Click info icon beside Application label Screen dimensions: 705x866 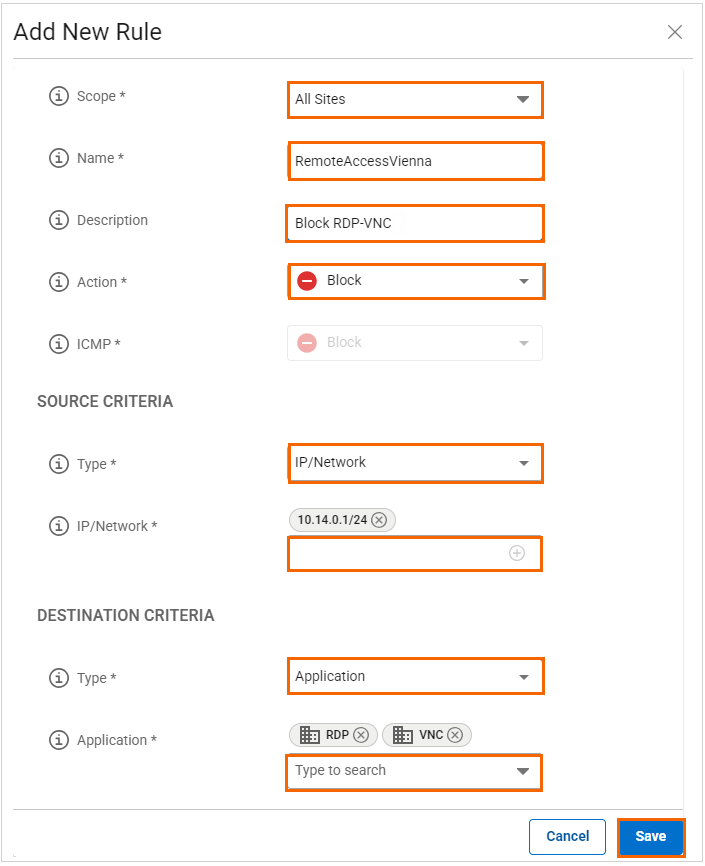[x=59, y=740]
